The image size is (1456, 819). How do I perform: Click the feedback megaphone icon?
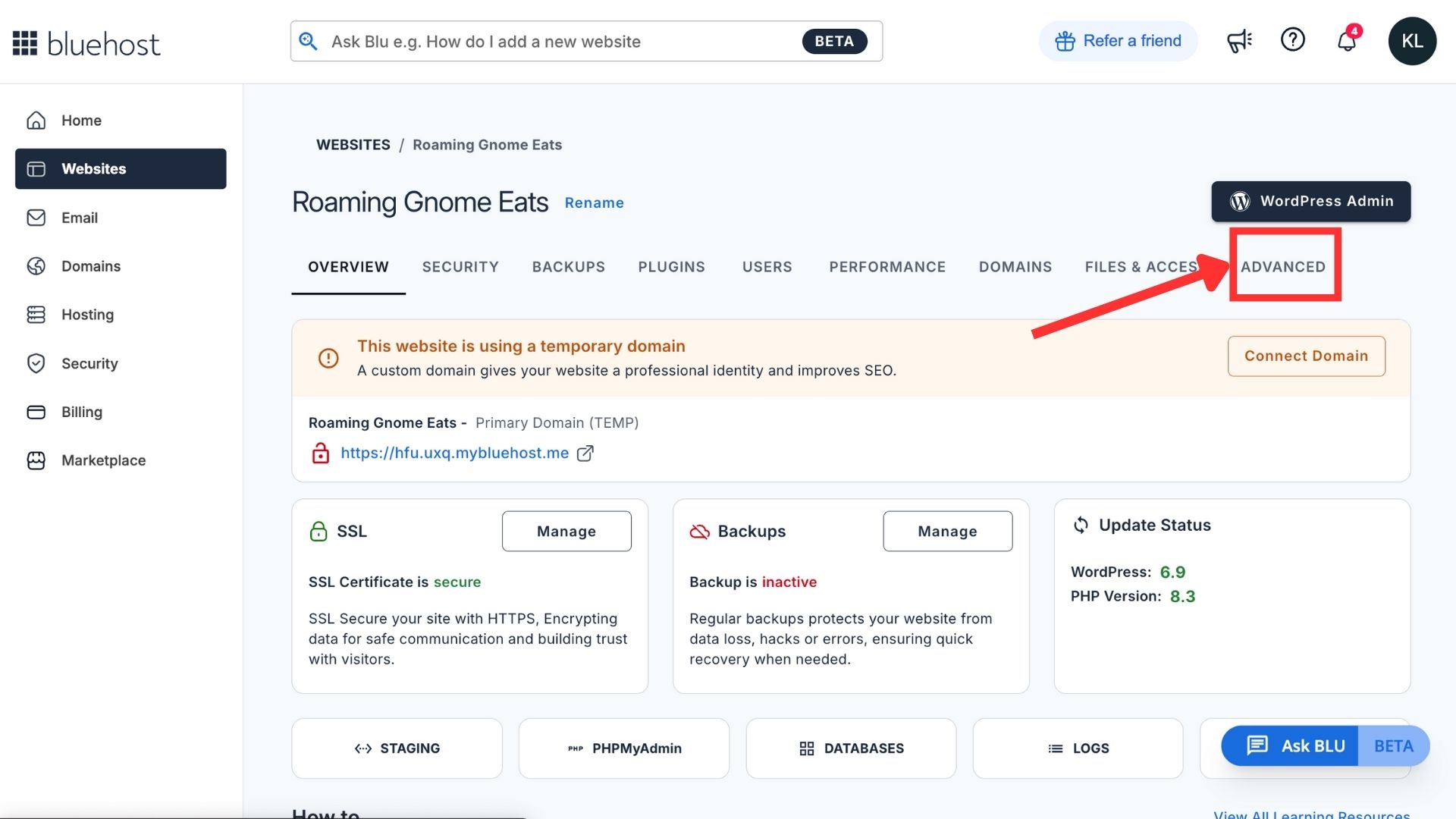[x=1238, y=40]
